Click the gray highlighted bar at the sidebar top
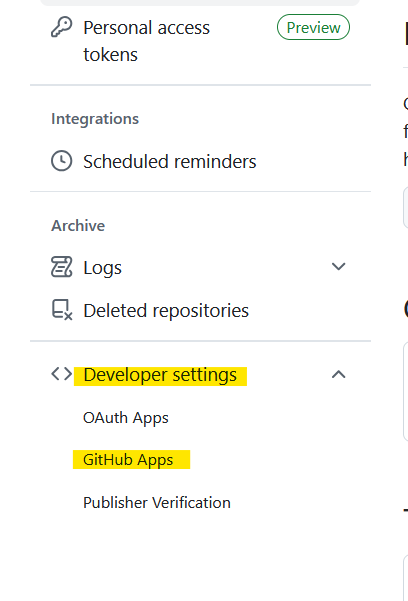The image size is (408, 601). [x=200, y=3]
